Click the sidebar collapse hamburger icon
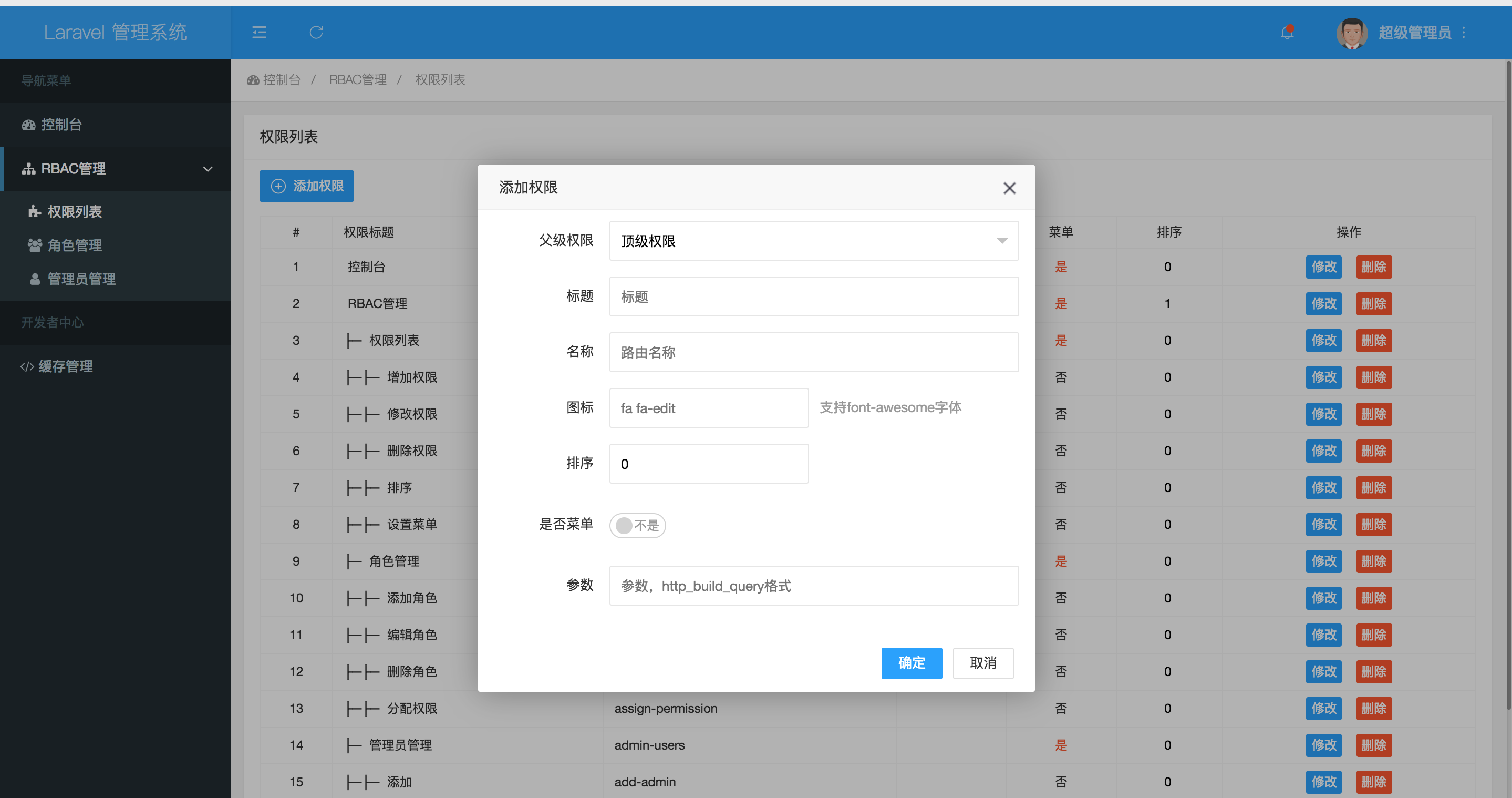1512x798 pixels. pyautogui.click(x=259, y=32)
